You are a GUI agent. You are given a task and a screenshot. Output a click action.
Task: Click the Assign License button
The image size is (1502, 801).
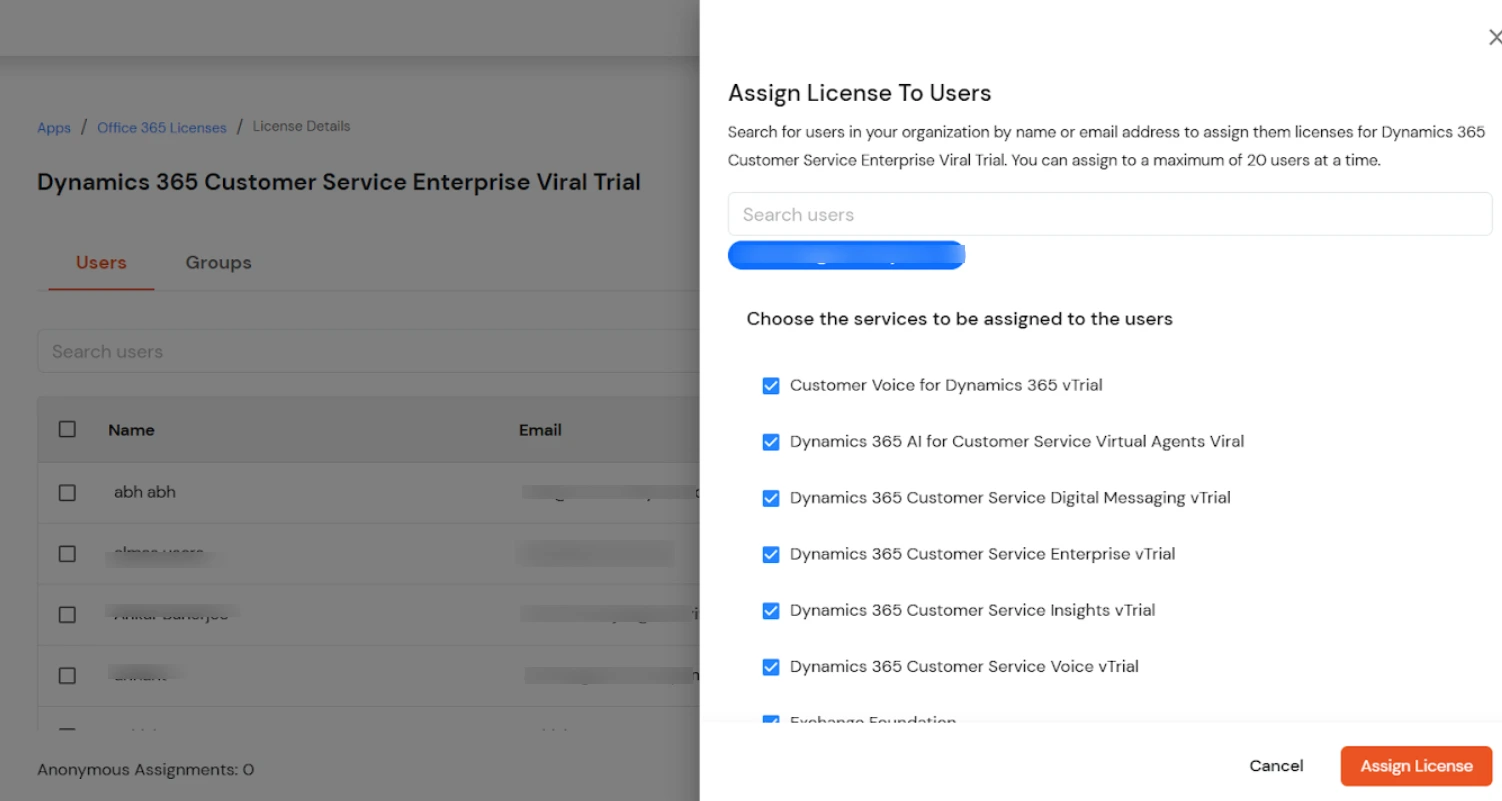coord(1416,765)
